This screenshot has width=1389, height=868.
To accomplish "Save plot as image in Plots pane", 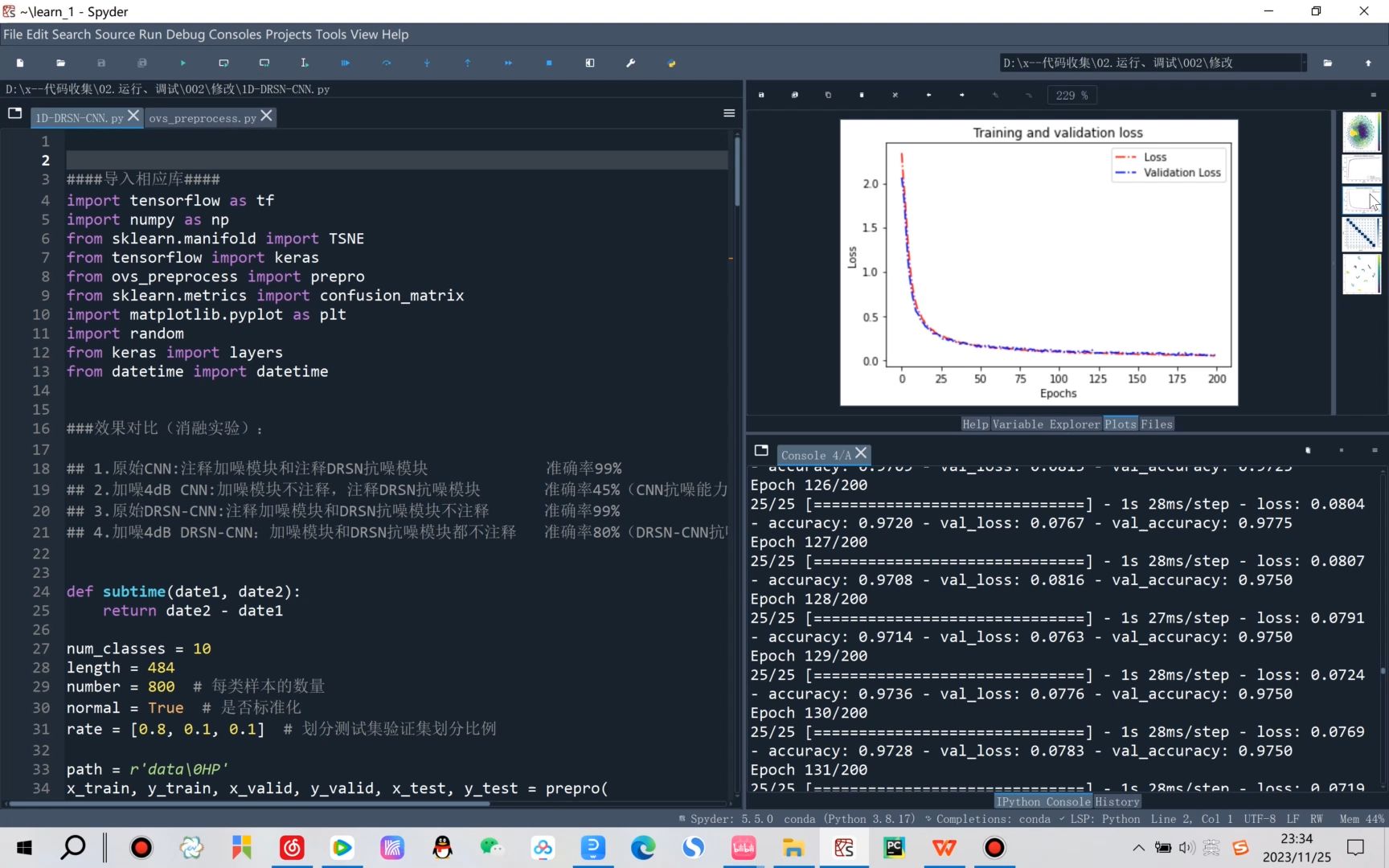I will point(761,95).
